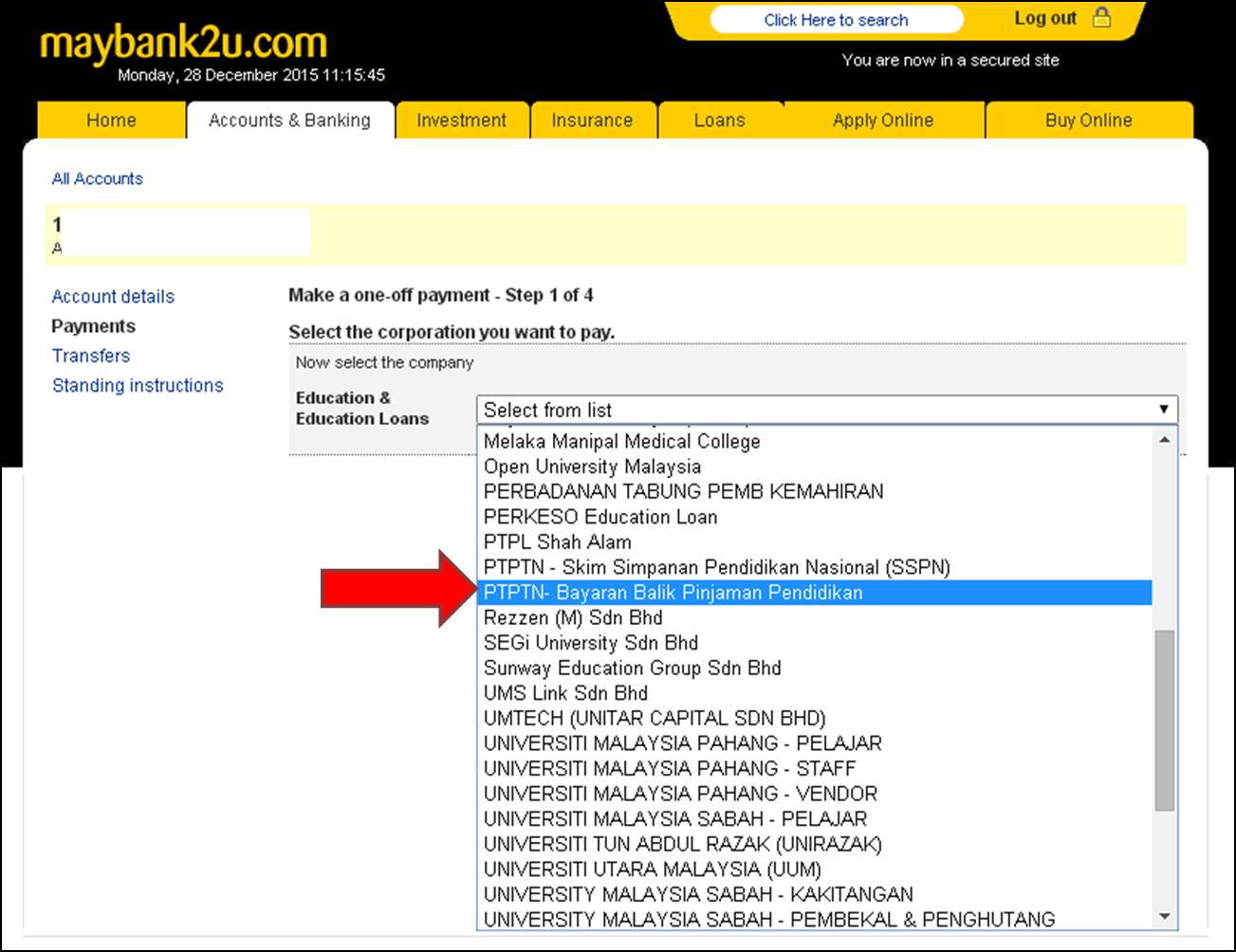Image resolution: width=1236 pixels, height=952 pixels.
Task: Select Payments in the sidebar
Action: 93,326
